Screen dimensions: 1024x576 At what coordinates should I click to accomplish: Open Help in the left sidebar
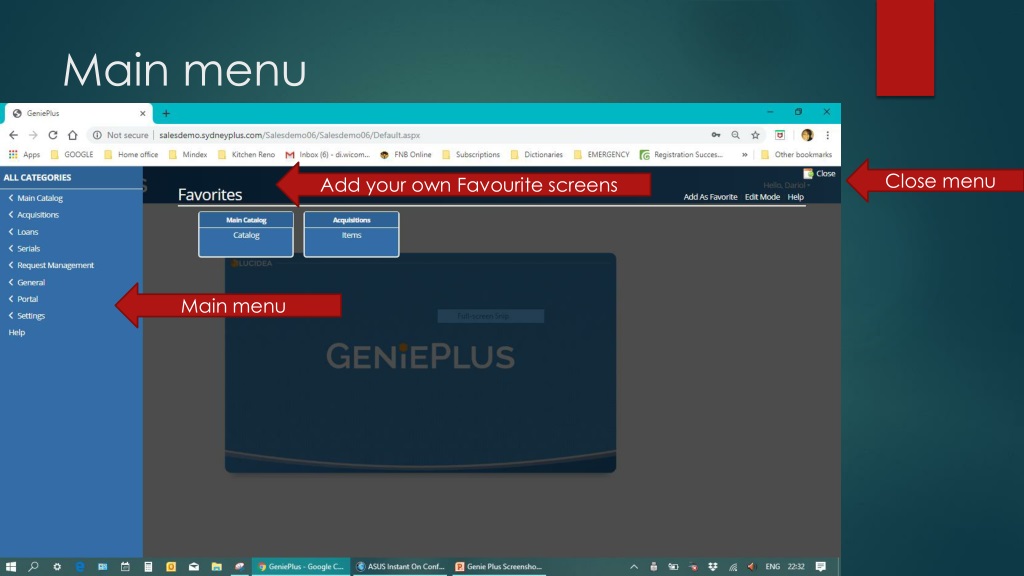point(17,332)
